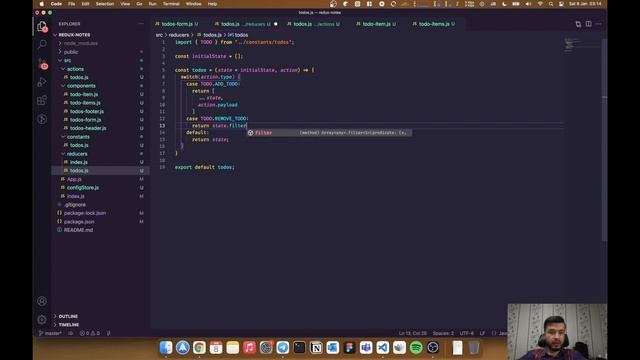Open Visual Studio Code from the Dock

pos(382,347)
